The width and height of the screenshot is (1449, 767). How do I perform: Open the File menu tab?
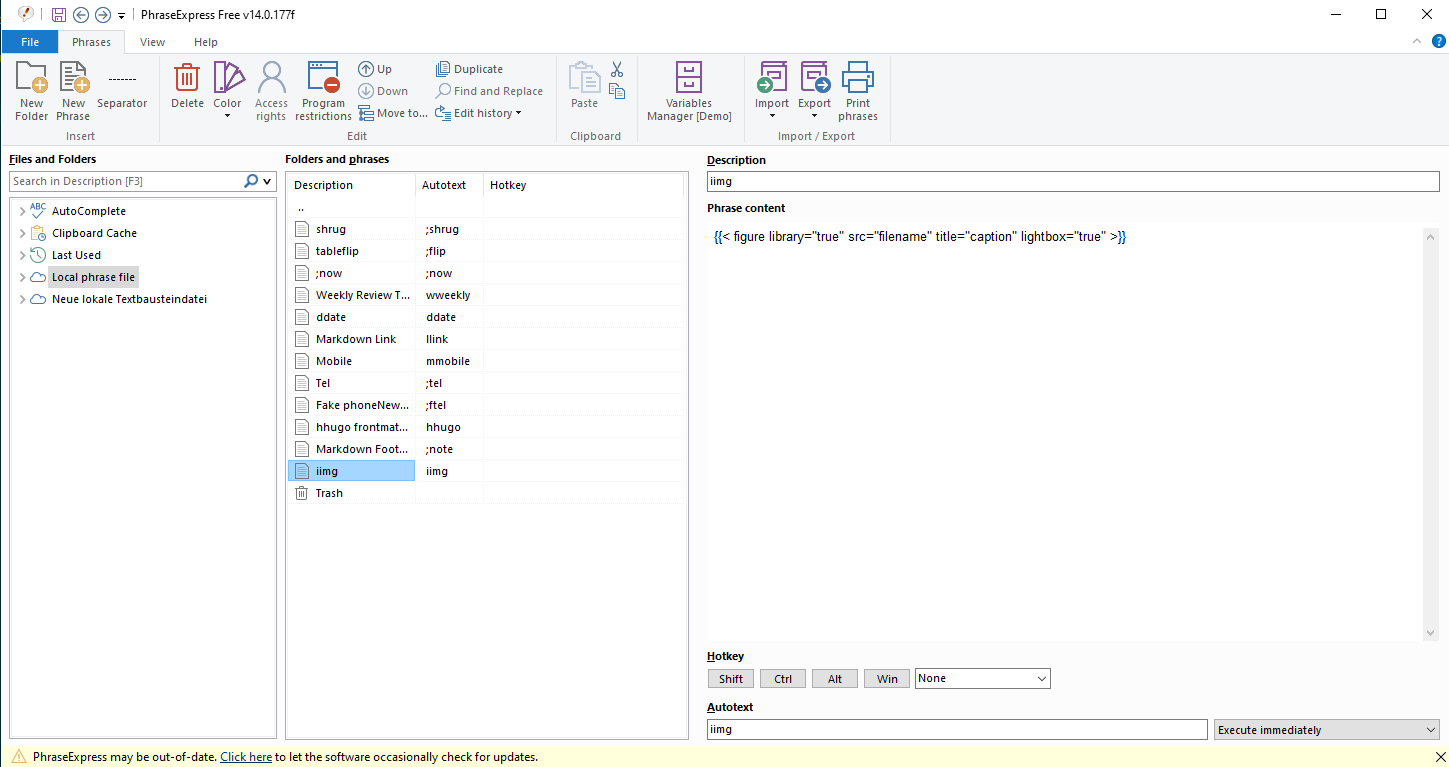pyautogui.click(x=30, y=42)
